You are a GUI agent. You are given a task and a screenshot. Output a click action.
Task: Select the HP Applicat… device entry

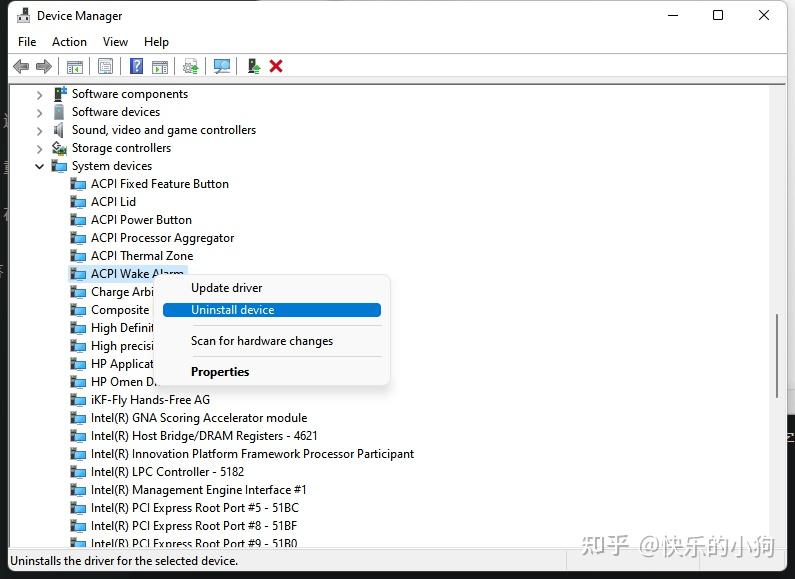click(122, 364)
